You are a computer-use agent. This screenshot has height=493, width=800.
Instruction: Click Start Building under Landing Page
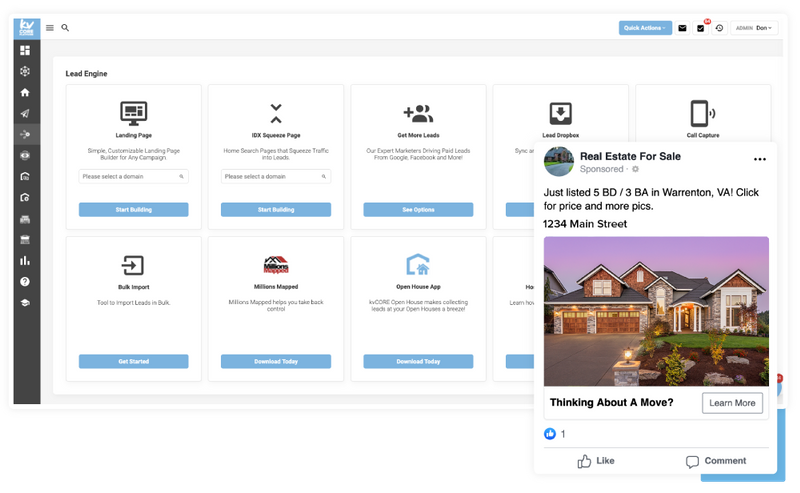click(134, 210)
